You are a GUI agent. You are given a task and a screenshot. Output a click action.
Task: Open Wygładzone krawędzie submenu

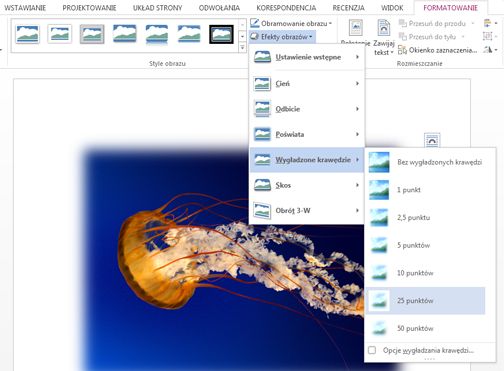coord(306,160)
